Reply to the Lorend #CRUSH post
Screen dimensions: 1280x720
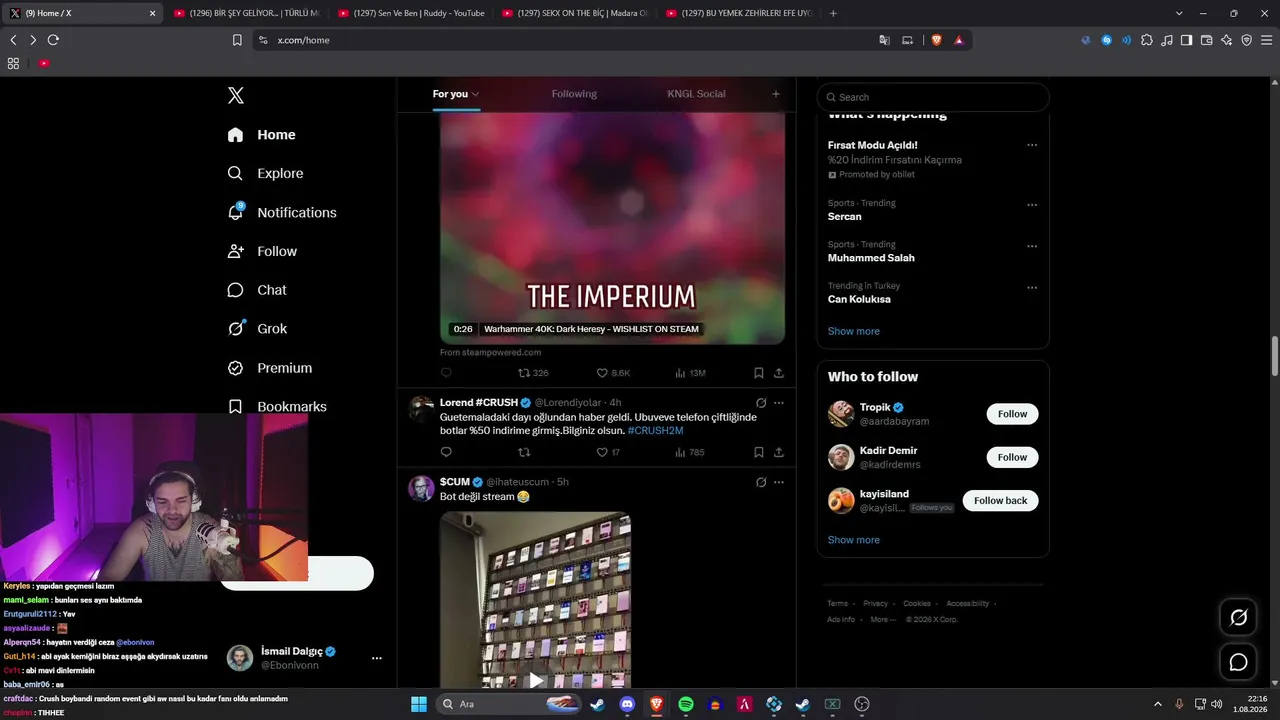(446, 452)
